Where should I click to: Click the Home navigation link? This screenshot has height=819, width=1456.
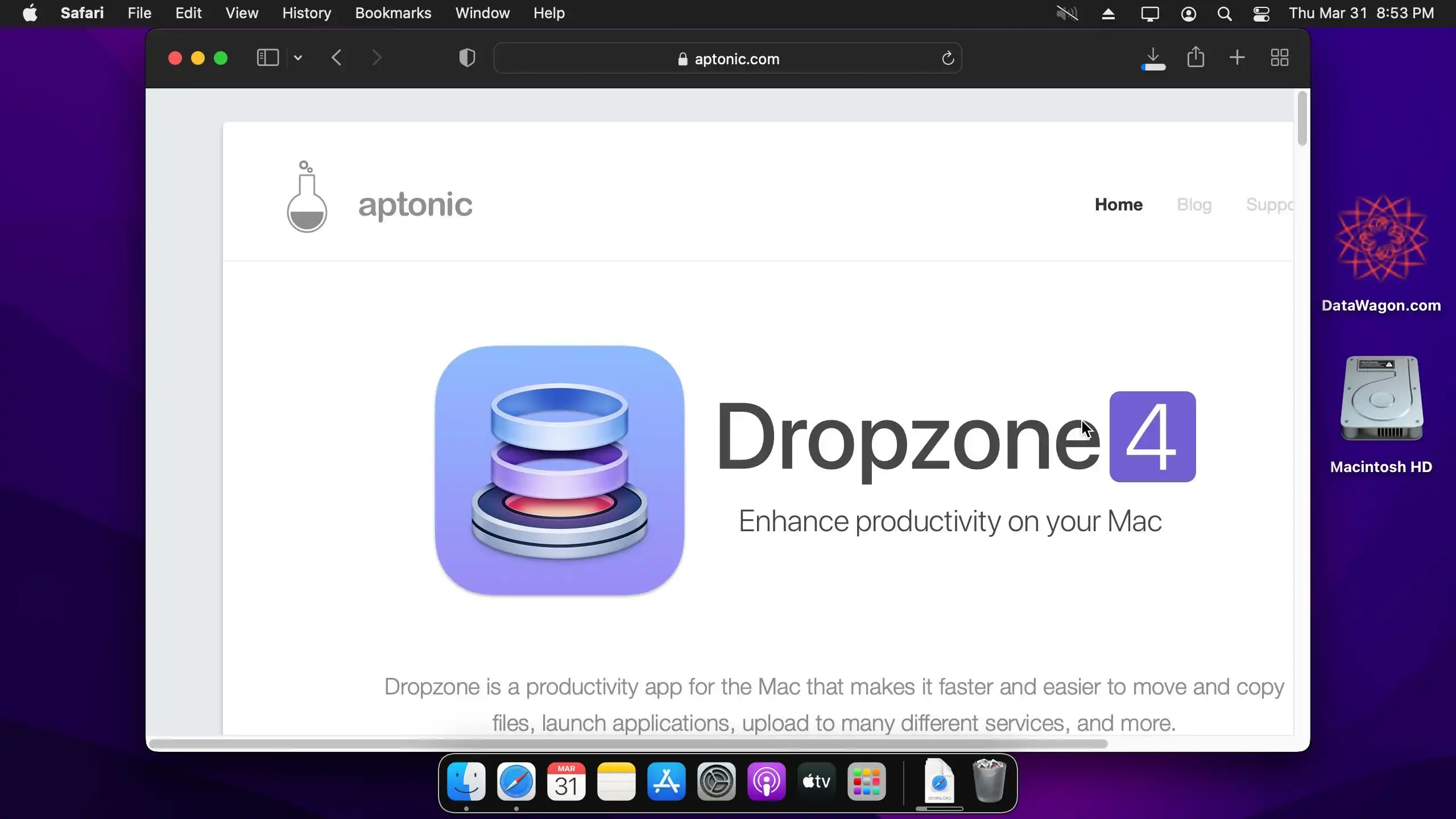[1118, 204]
